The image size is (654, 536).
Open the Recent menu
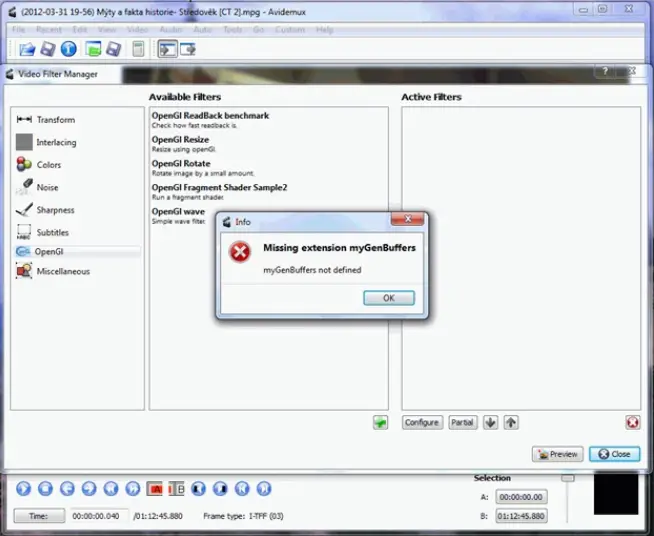49,30
